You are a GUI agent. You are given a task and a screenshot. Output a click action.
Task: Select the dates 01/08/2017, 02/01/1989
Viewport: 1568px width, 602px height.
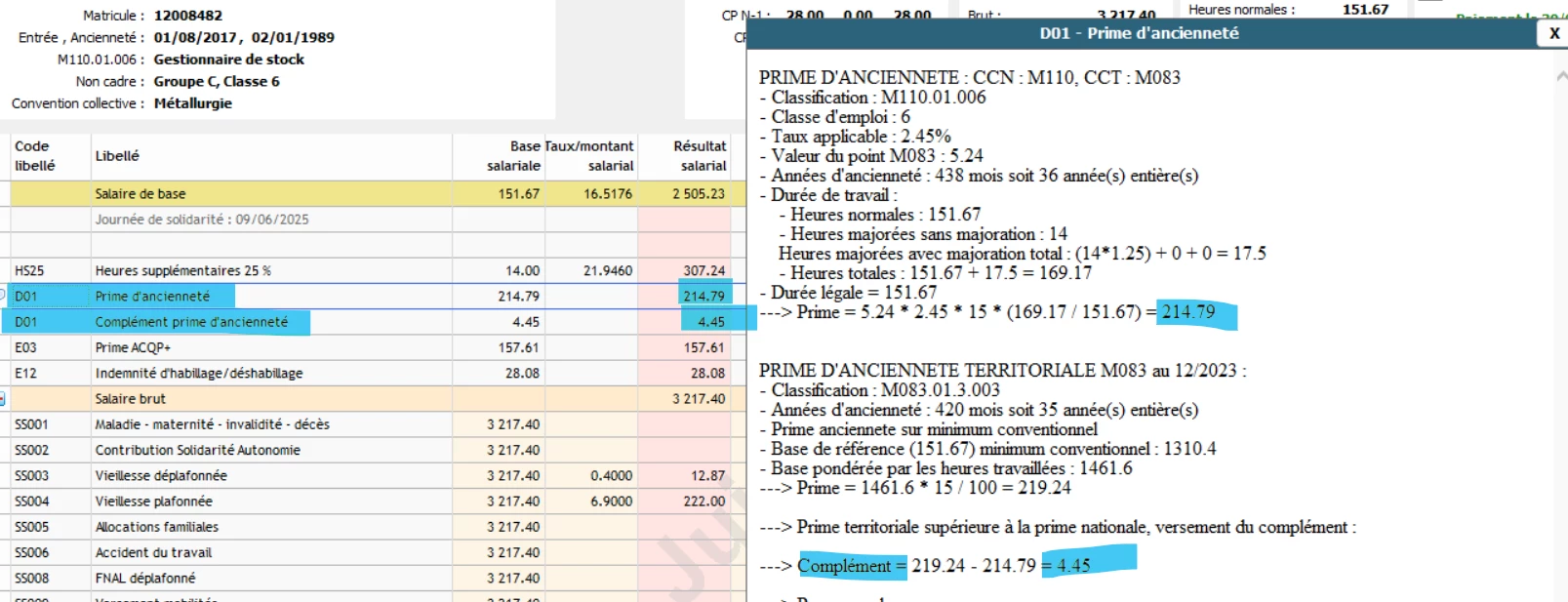[244, 38]
